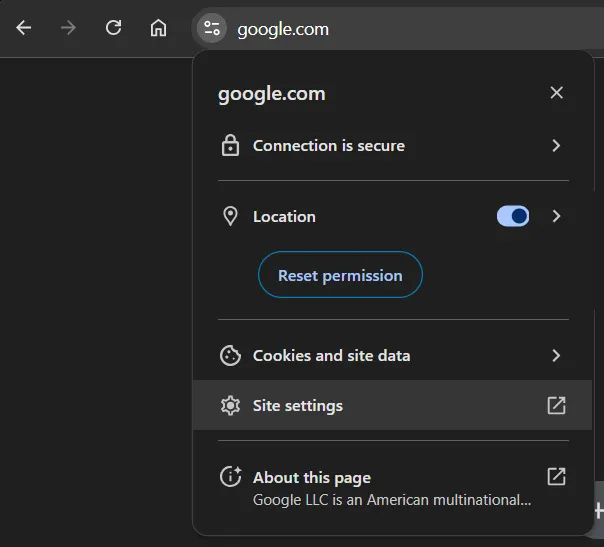Open Connection is secure details
The width and height of the screenshot is (604, 547).
(393, 146)
